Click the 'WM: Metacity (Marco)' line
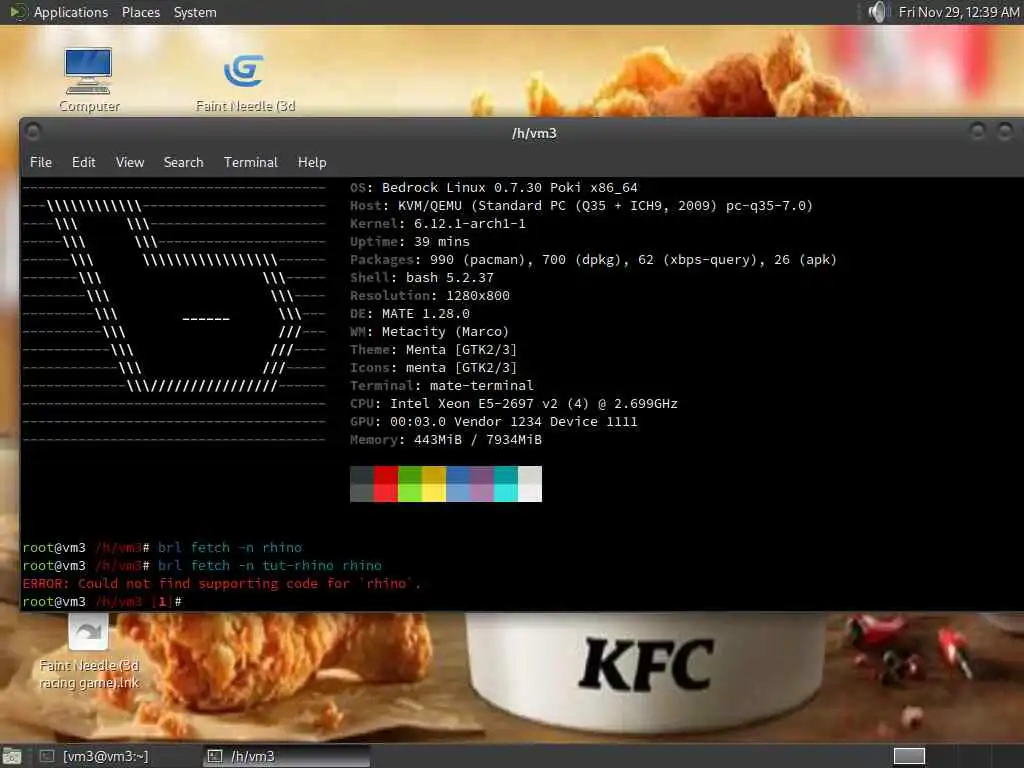 point(430,332)
